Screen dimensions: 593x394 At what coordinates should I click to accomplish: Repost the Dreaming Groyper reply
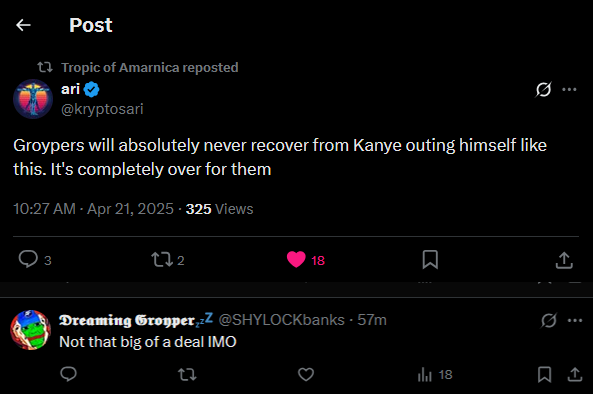coord(187,374)
